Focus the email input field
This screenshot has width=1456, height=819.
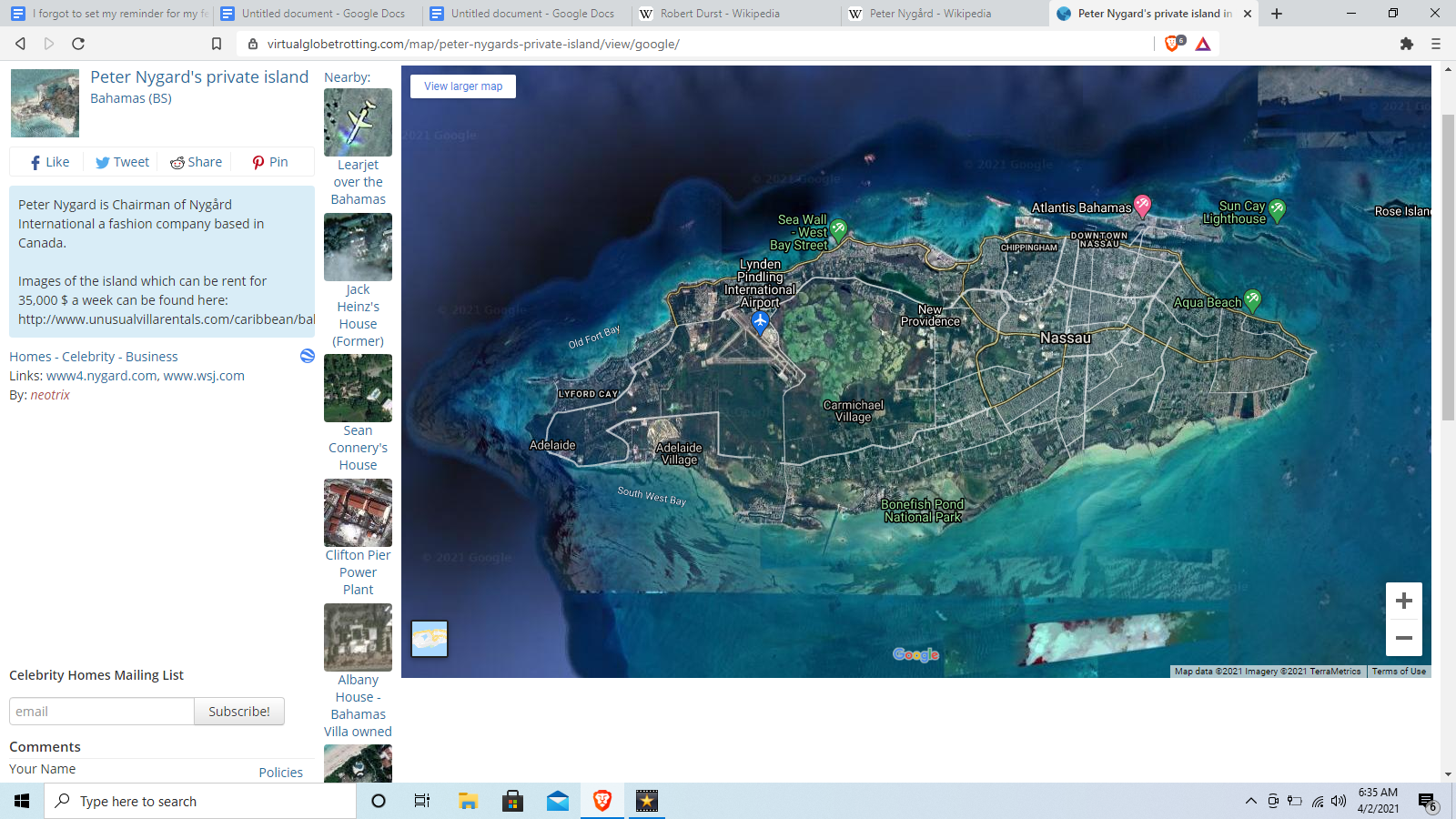point(102,712)
